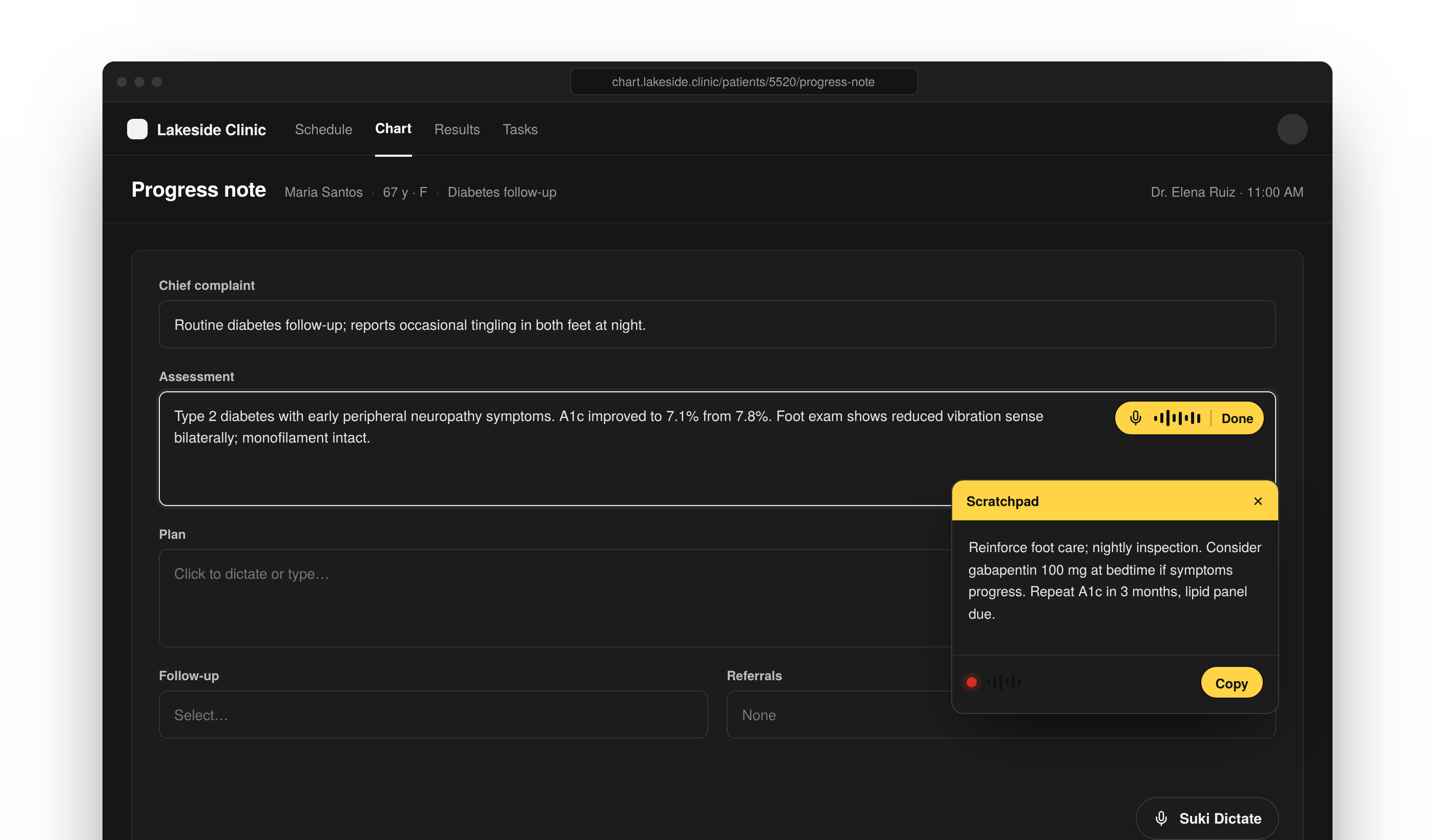Open the Tasks tab
Viewport: 1435px width, 840px height.
(520, 129)
